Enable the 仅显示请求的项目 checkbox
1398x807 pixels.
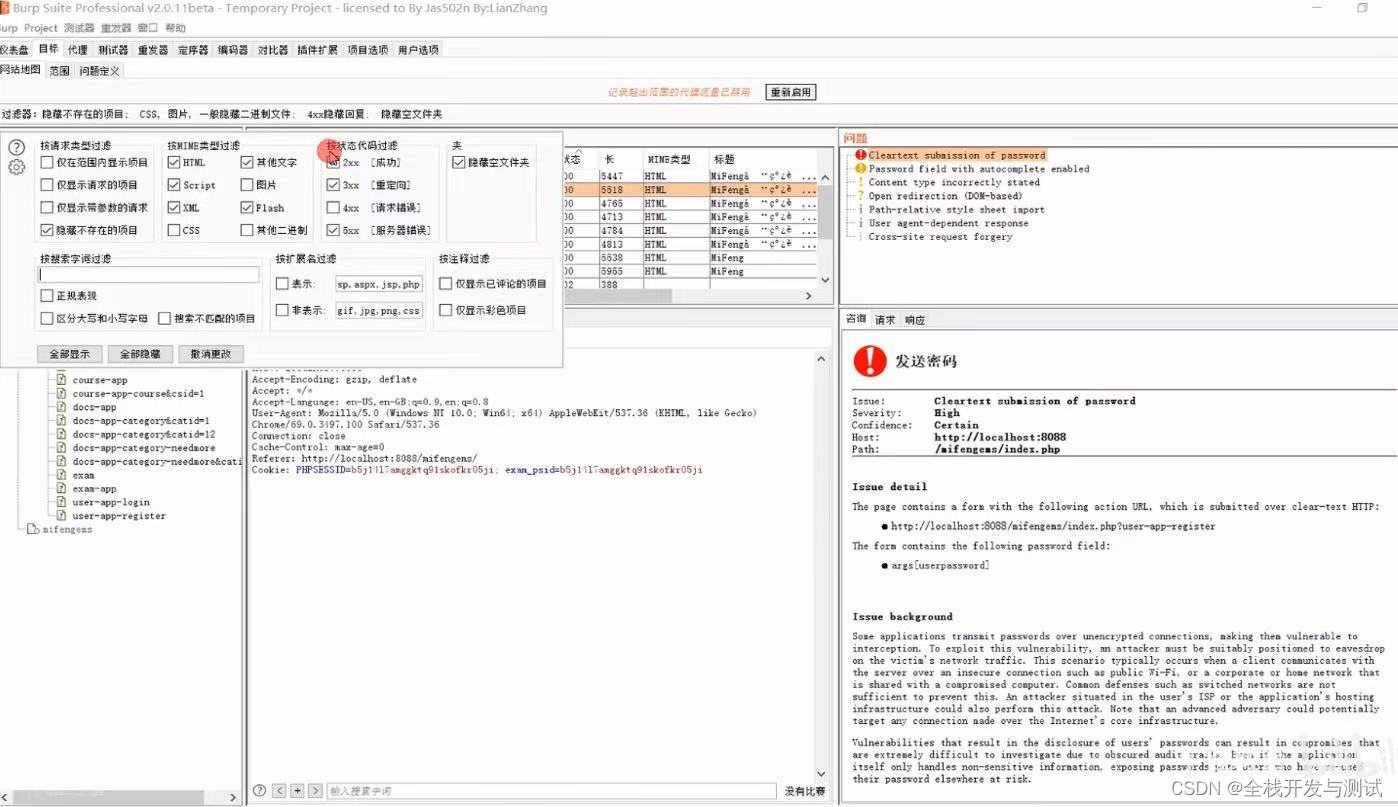click(46, 185)
